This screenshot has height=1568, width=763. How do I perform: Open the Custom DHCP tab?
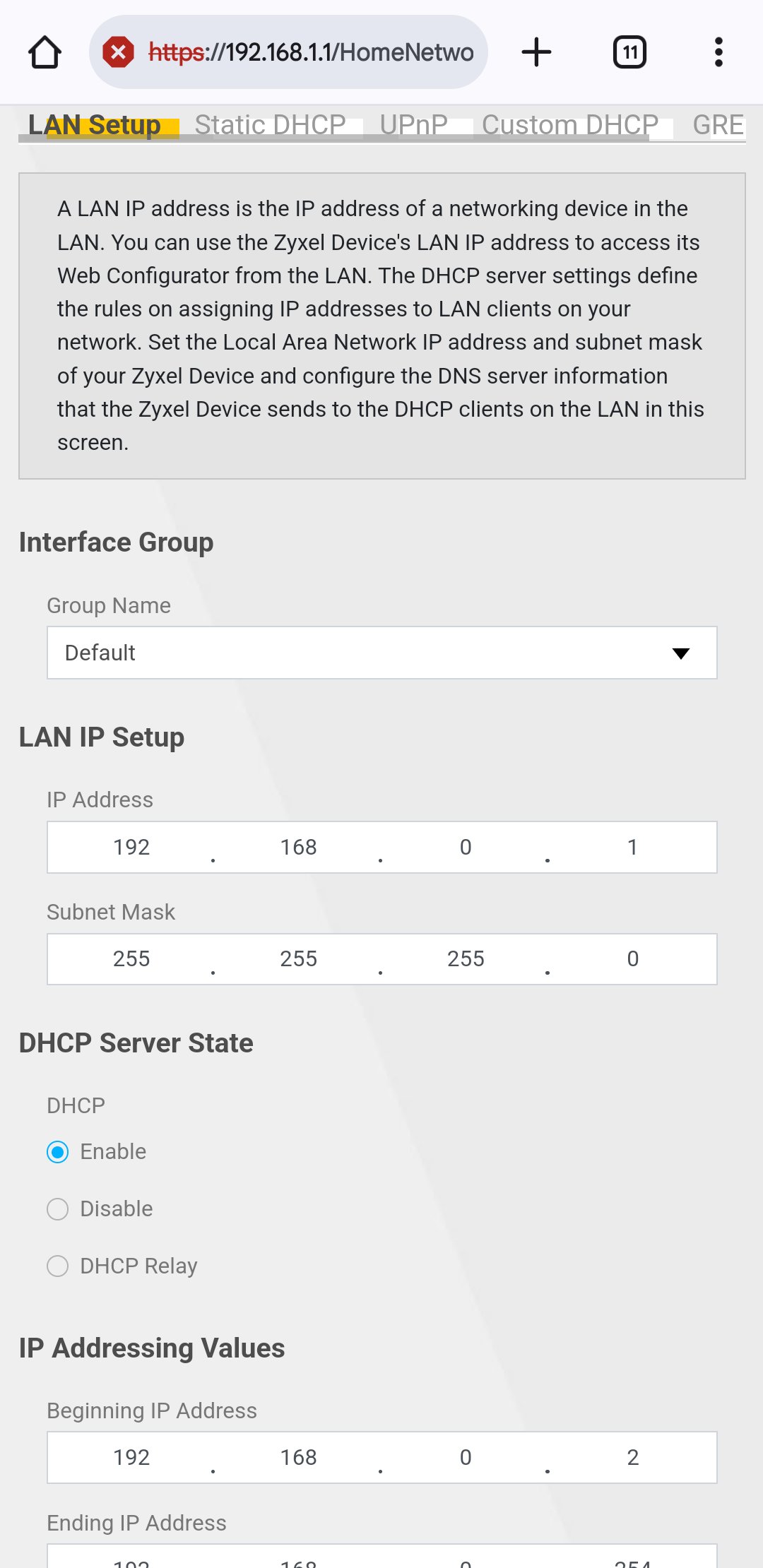coord(570,125)
